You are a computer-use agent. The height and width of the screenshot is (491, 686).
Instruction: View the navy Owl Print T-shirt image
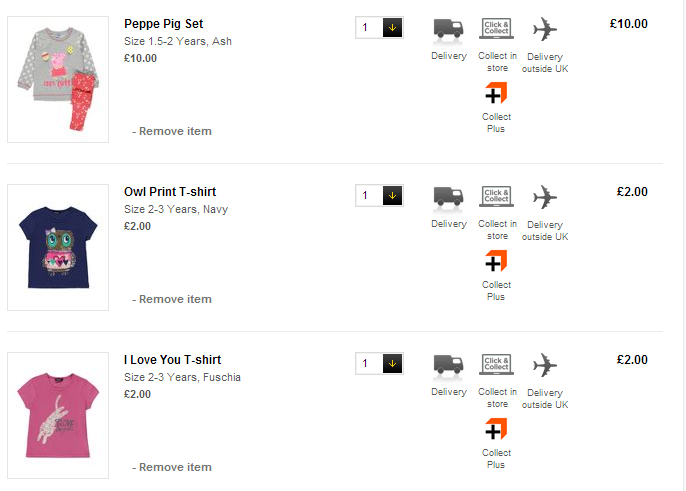58,247
